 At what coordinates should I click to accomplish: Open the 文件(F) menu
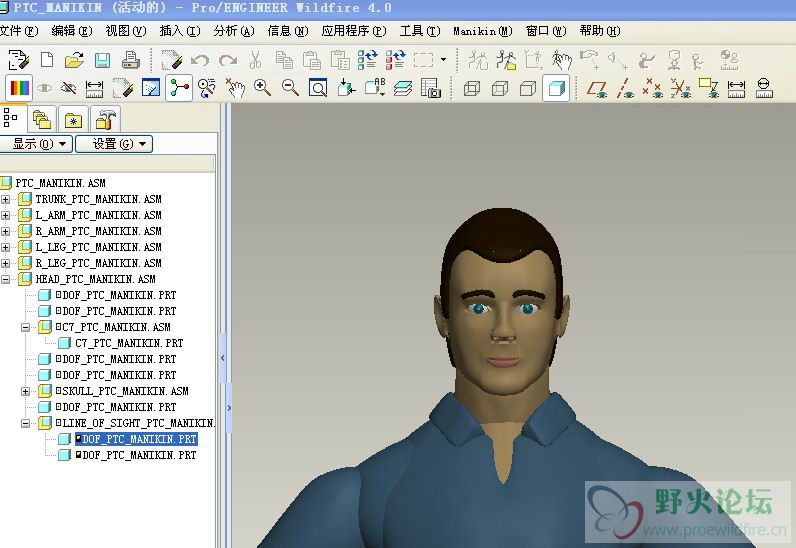tap(19, 31)
